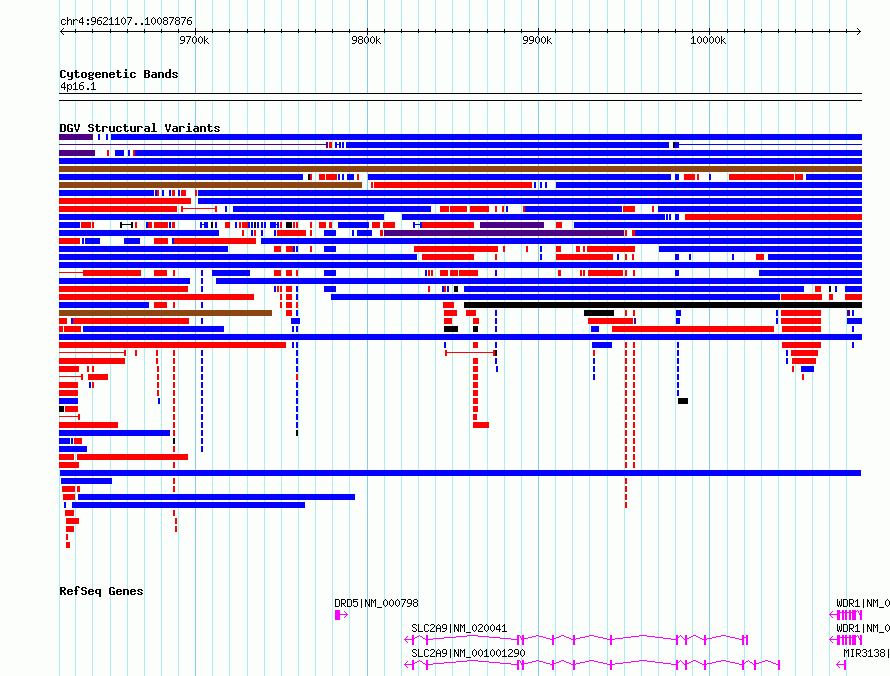Click the chr4:9621107..10087876 region label
The width and height of the screenshot is (890, 676).
point(126,21)
